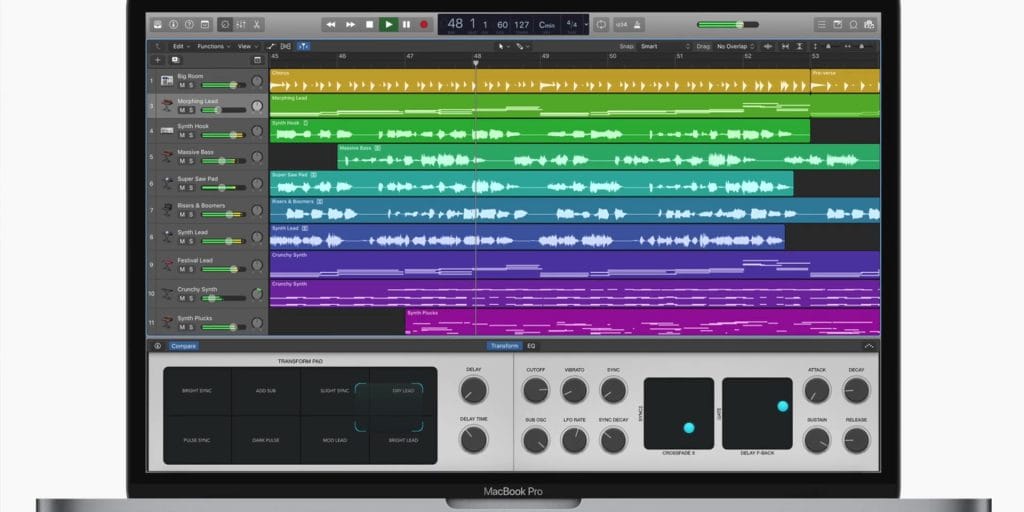The width and height of the screenshot is (1024, 512).
Task: Select the MOD LEAD transform pad
Action: (334, 440)
